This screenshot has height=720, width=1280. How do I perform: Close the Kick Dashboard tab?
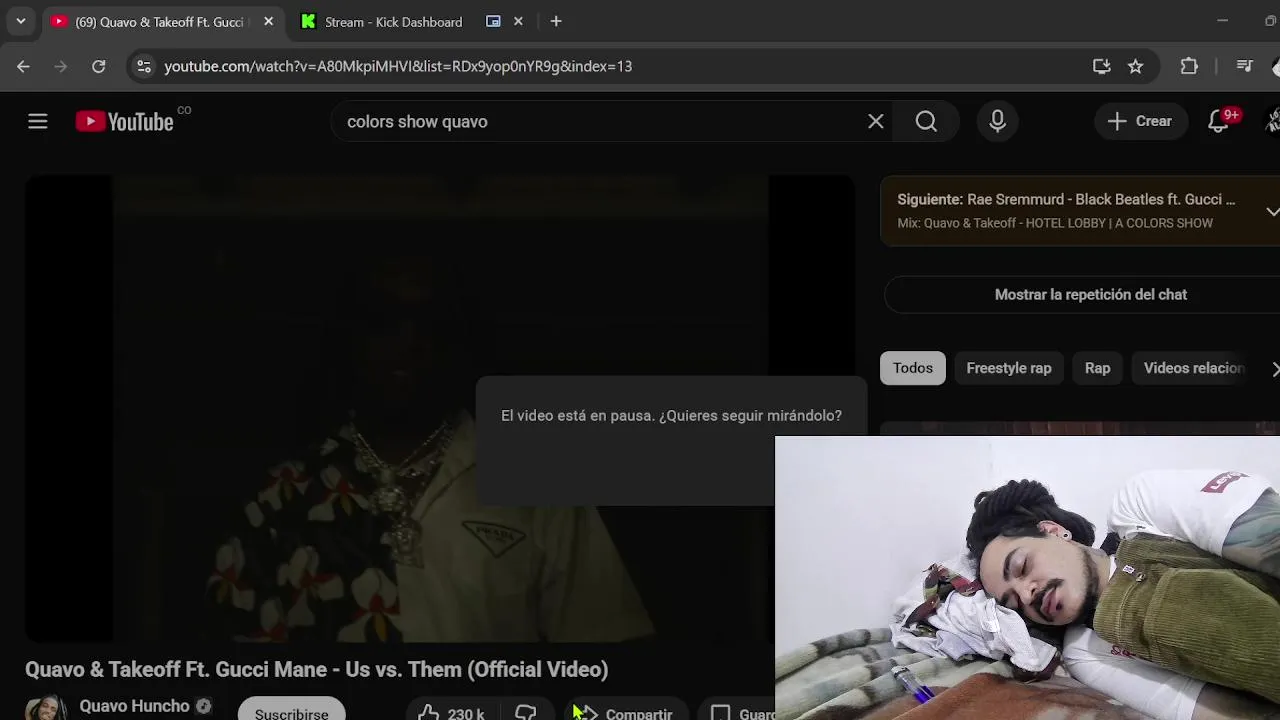tap(518, 21)
